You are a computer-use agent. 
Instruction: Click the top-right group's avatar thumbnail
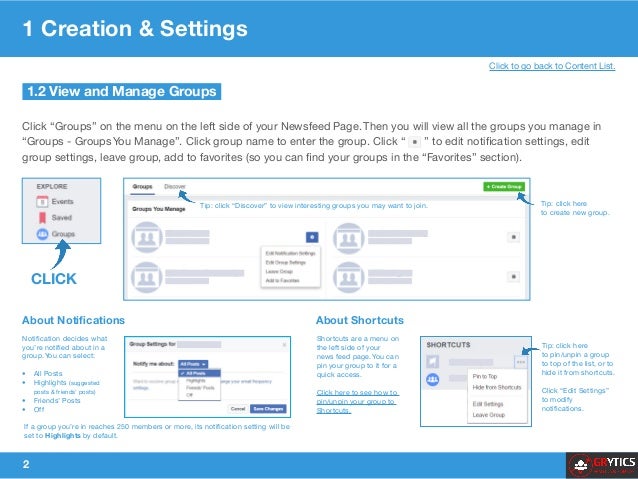click(x=349, y=238)
